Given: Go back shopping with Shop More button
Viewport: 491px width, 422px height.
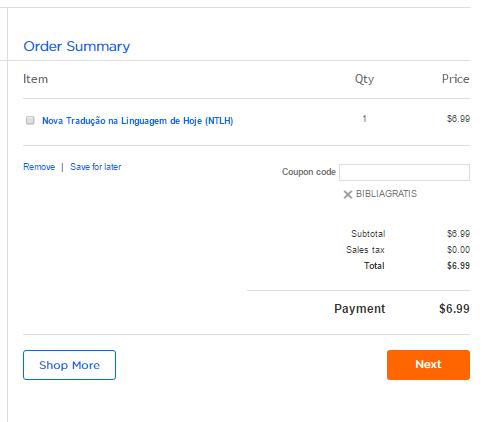Looking at the screenshot, I should pos(69,365).
